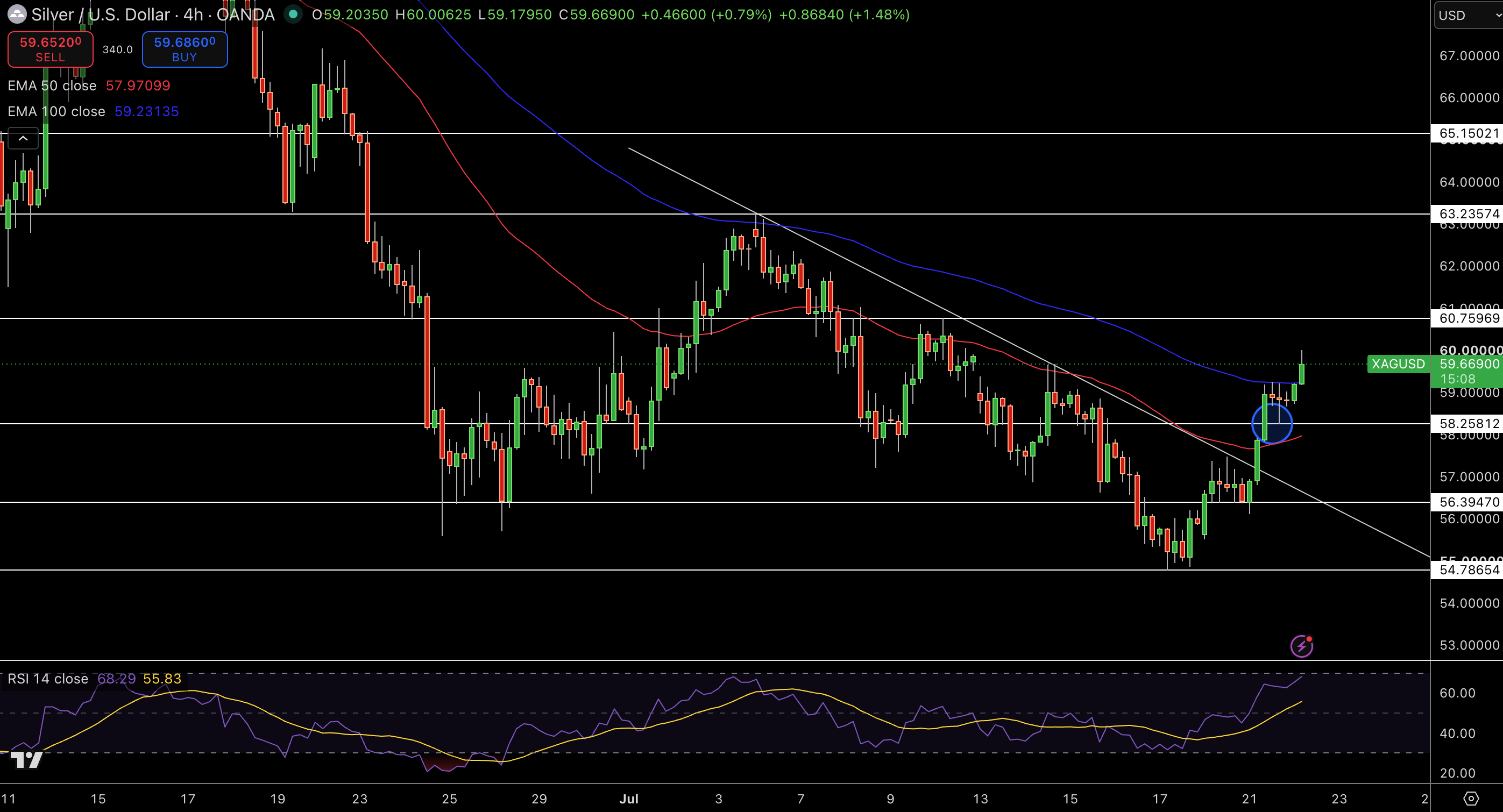The width and height of the screenshot is (1503, 812).
Task: Select the EMA 50 close indicator label
Action: point(52,86)
